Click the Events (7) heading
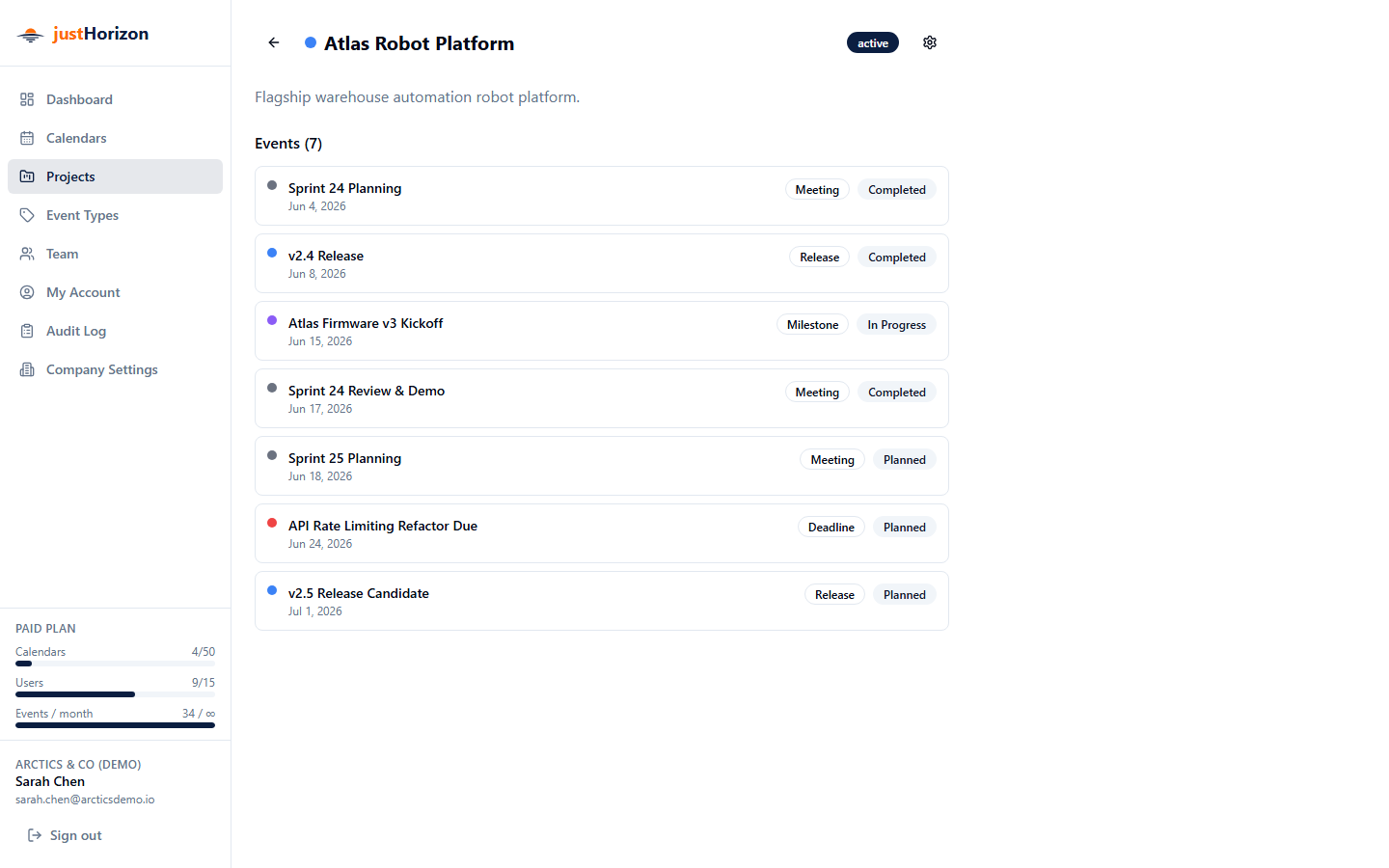Image resolution: width=1389 pixels, height=868 pixels. 288,144
